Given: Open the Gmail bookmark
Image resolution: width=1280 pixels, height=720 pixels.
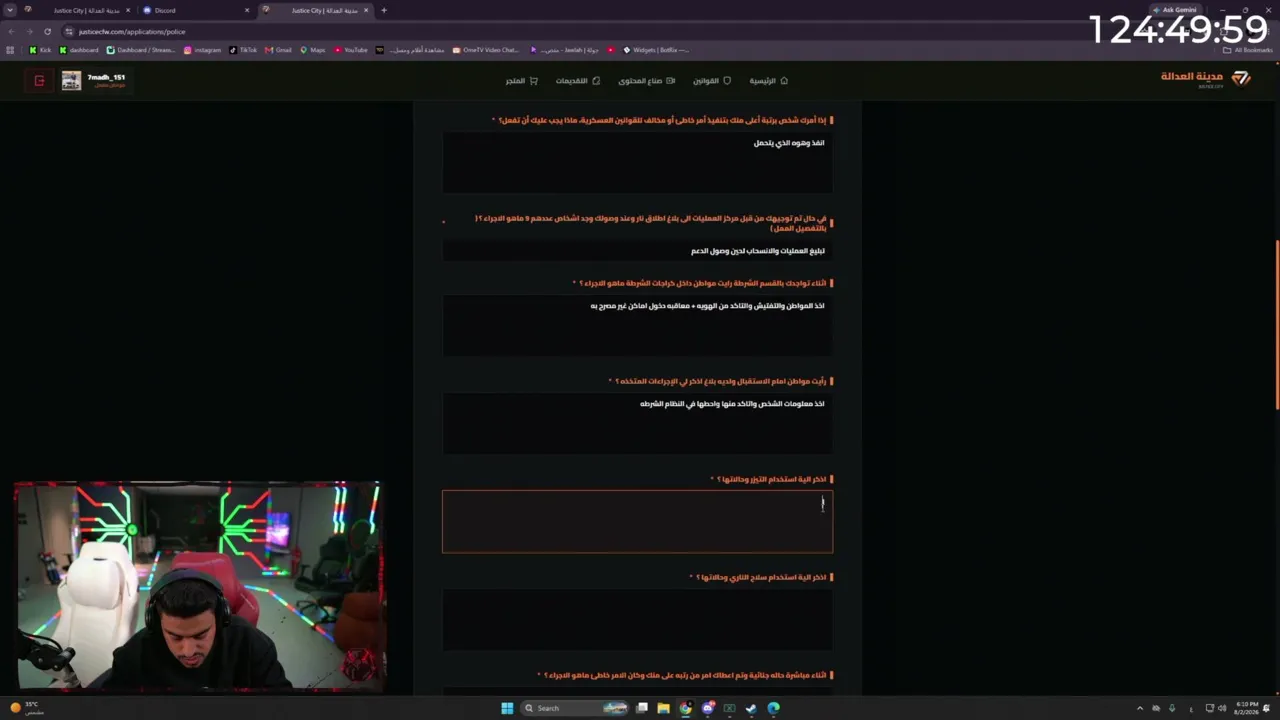Looking at the screenshot, I should coord(279,50).
